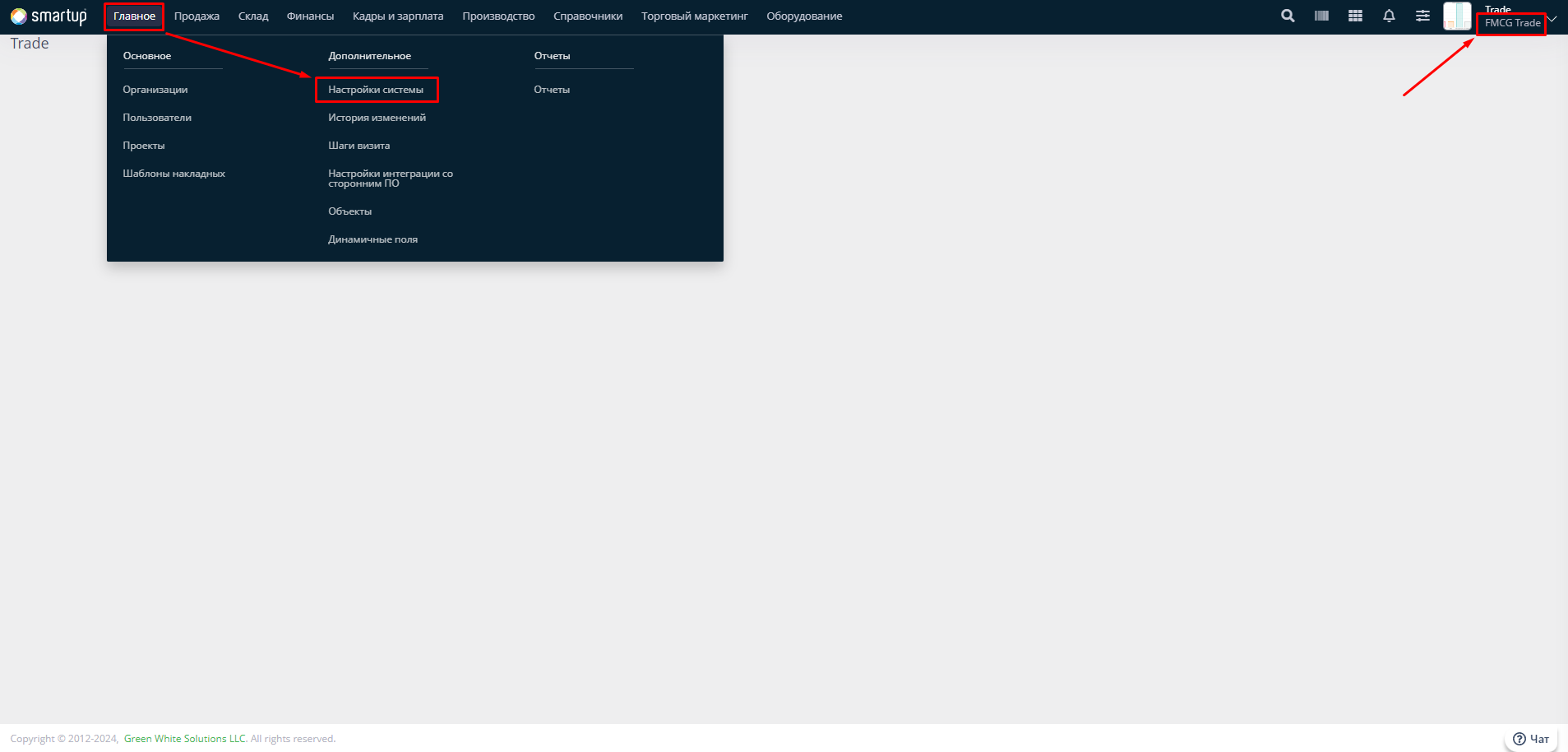Open the Справочники menu
1568x752 pixels.
[588, 16]
